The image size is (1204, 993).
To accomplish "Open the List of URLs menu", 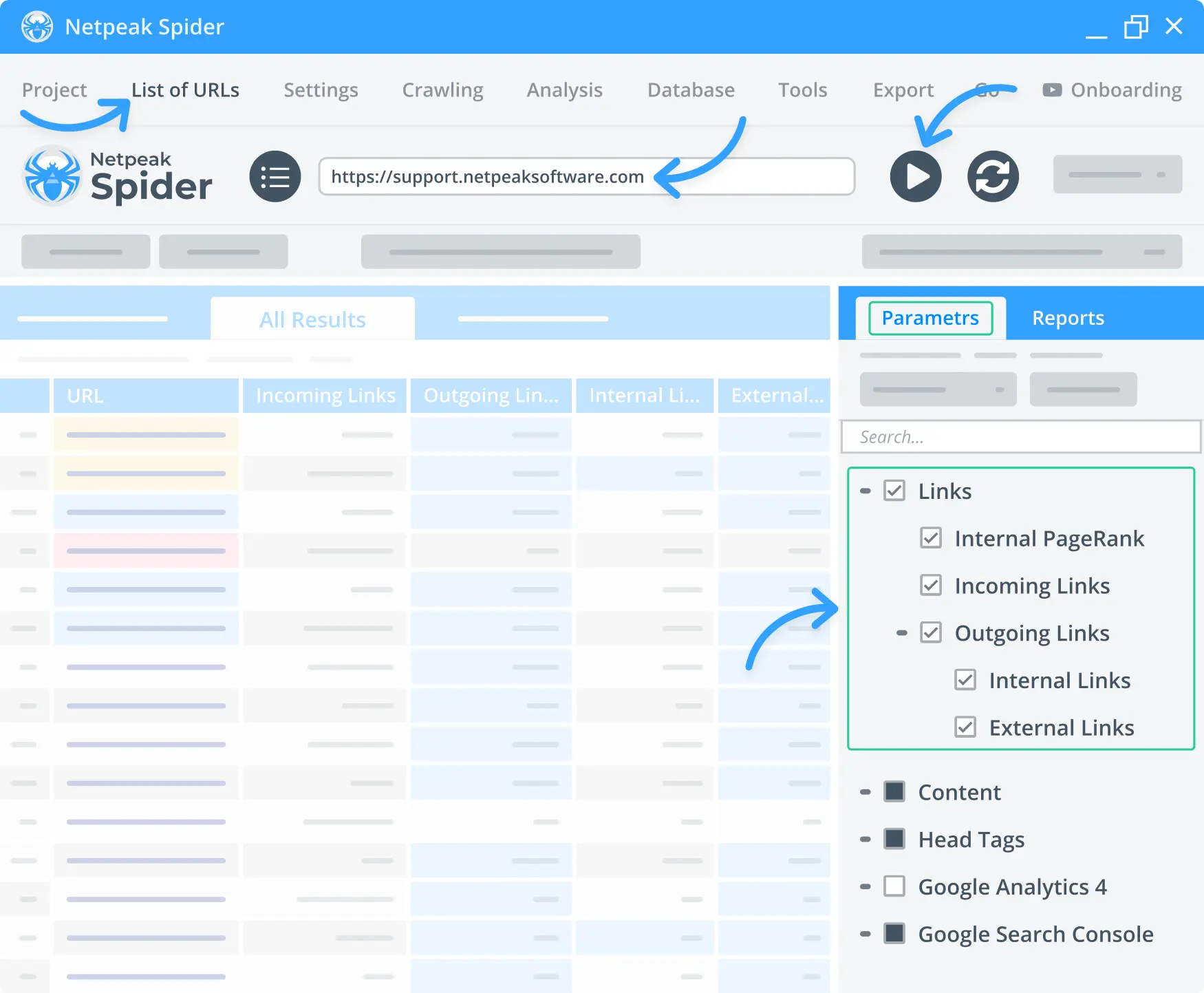I will (185, 90).
